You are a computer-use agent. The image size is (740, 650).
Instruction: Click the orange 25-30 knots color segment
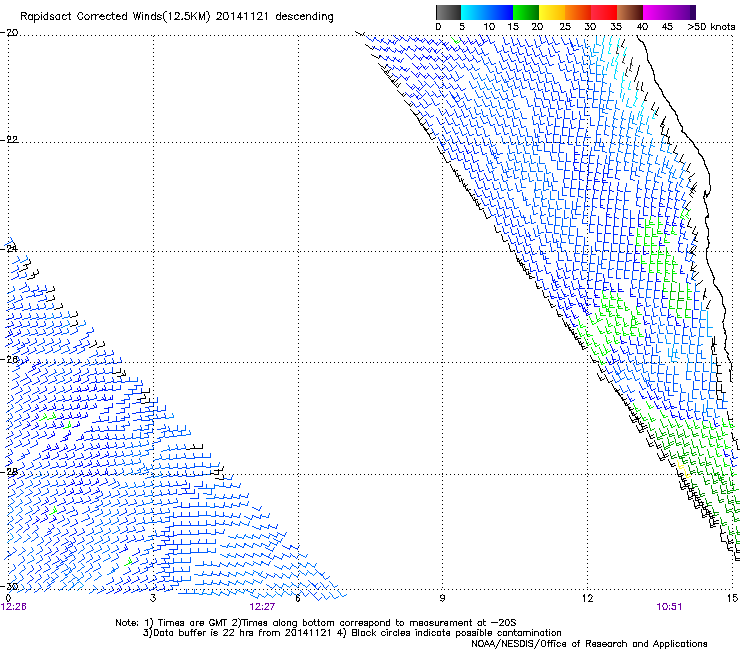point(578,12)
